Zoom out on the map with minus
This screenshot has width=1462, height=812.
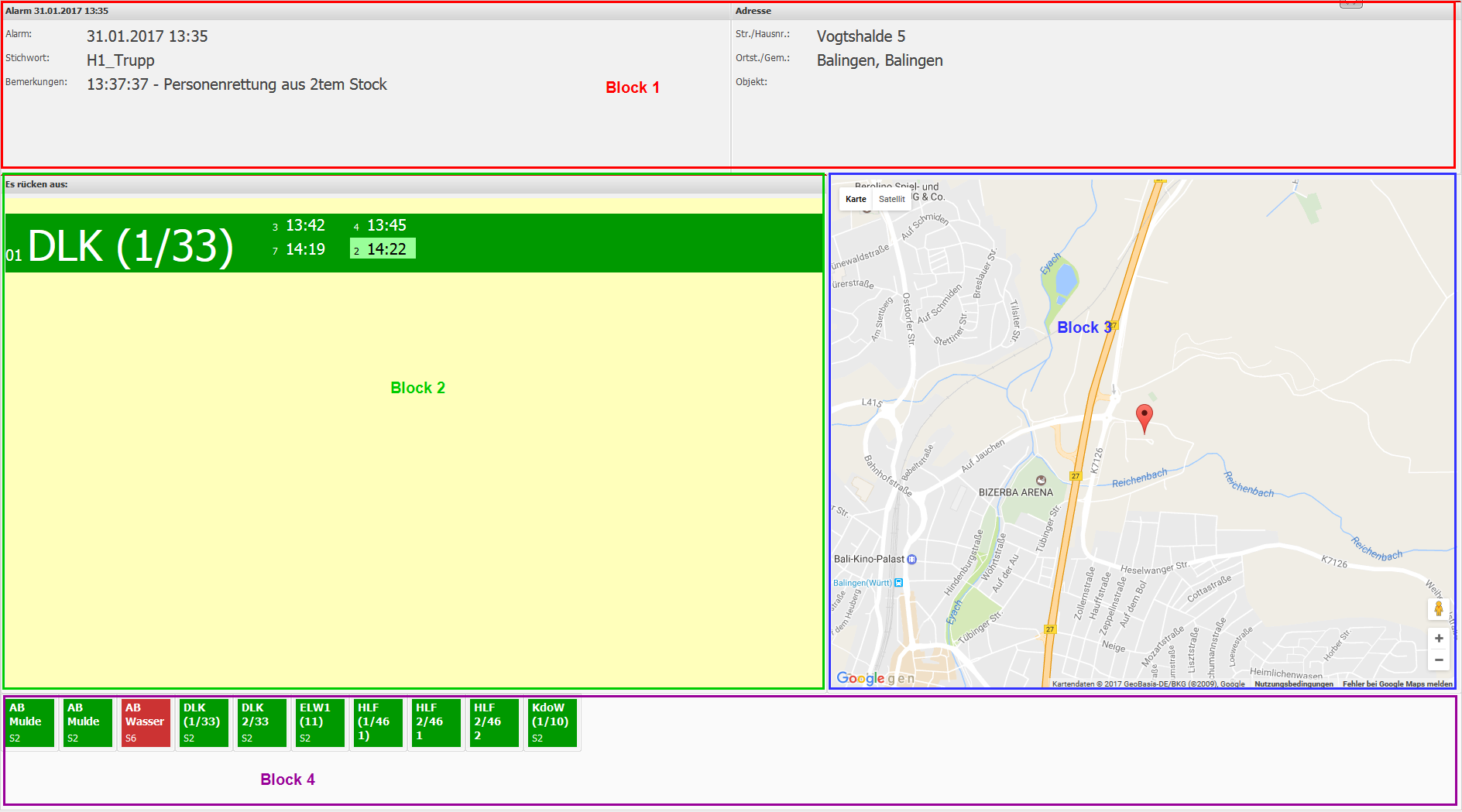(x=1438, y=660)
